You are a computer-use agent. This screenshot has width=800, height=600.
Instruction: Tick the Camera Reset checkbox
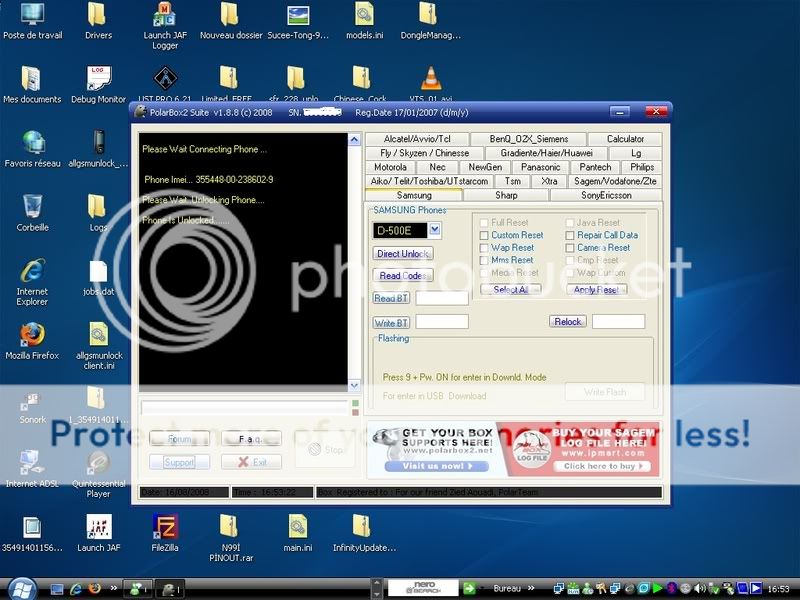tap(570, 248)
